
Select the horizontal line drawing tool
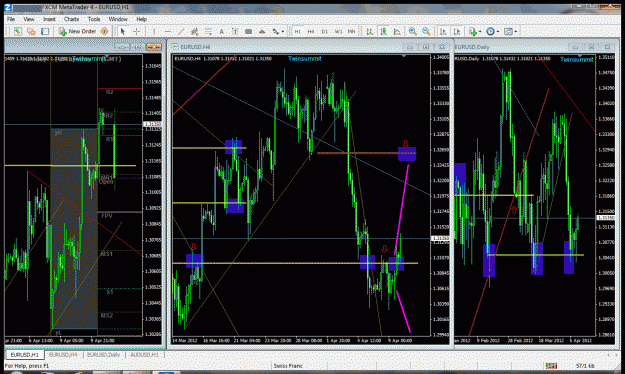coord(168,31)
